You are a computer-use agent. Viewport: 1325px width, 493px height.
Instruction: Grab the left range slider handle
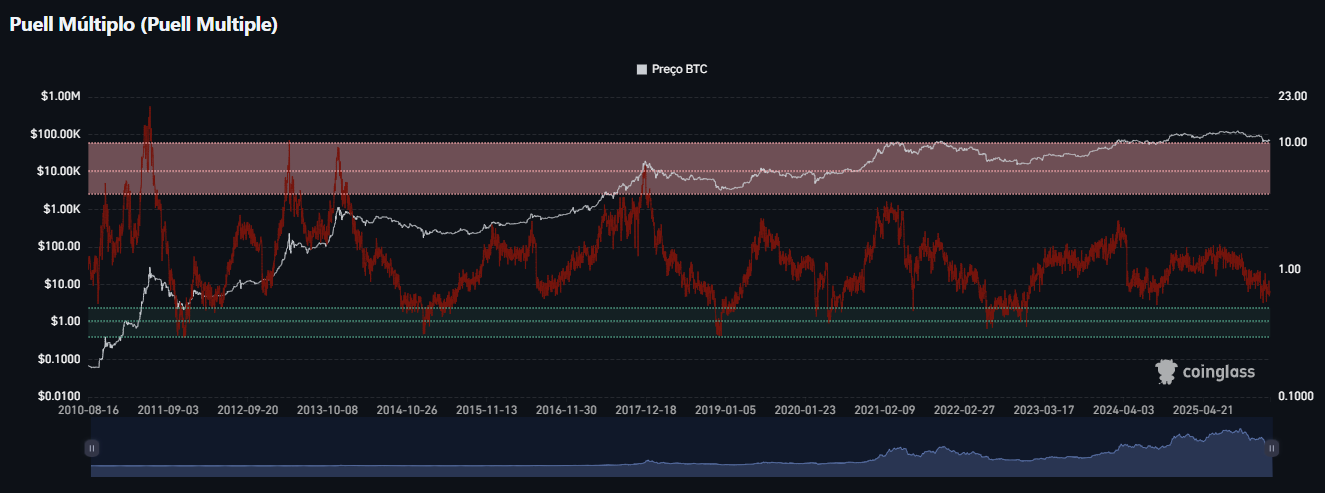tap(92, 449)
